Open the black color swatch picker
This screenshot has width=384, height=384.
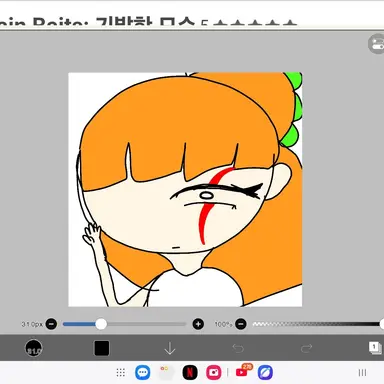[x=102, y=348]
